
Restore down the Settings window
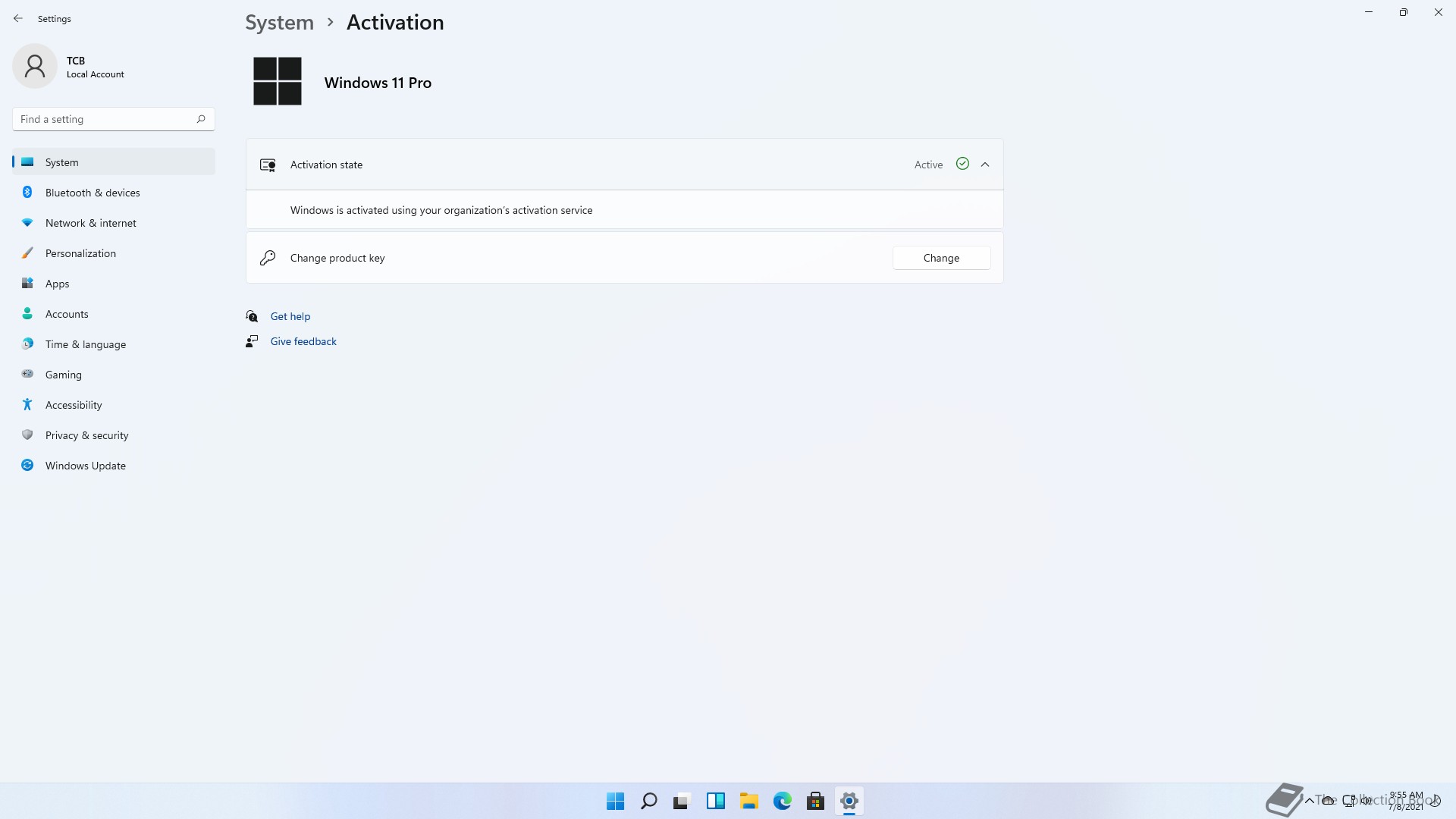click(1404, 12)
